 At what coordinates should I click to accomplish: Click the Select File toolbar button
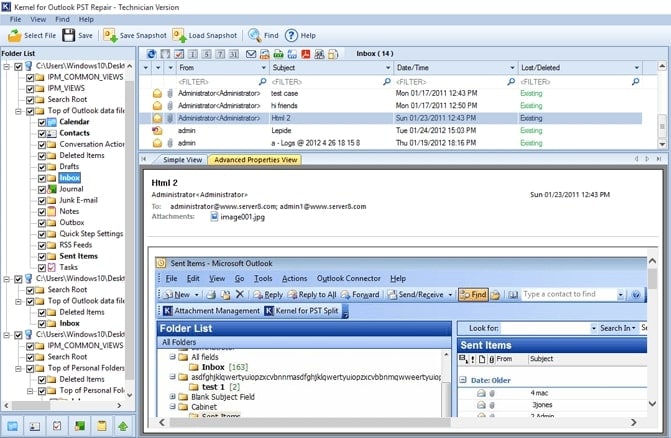coord(32,36)
